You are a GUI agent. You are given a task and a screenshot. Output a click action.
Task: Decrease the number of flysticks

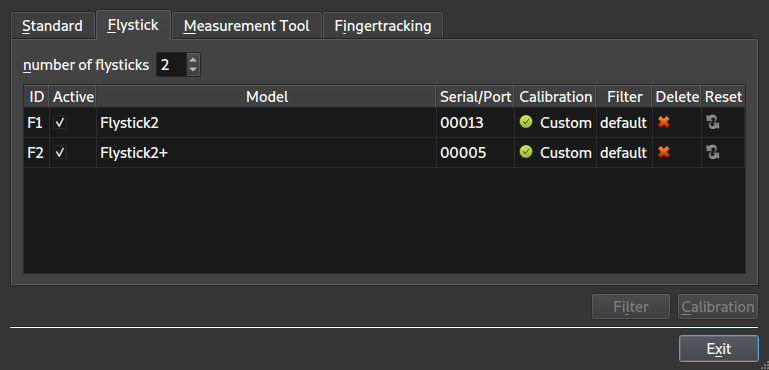193,70
